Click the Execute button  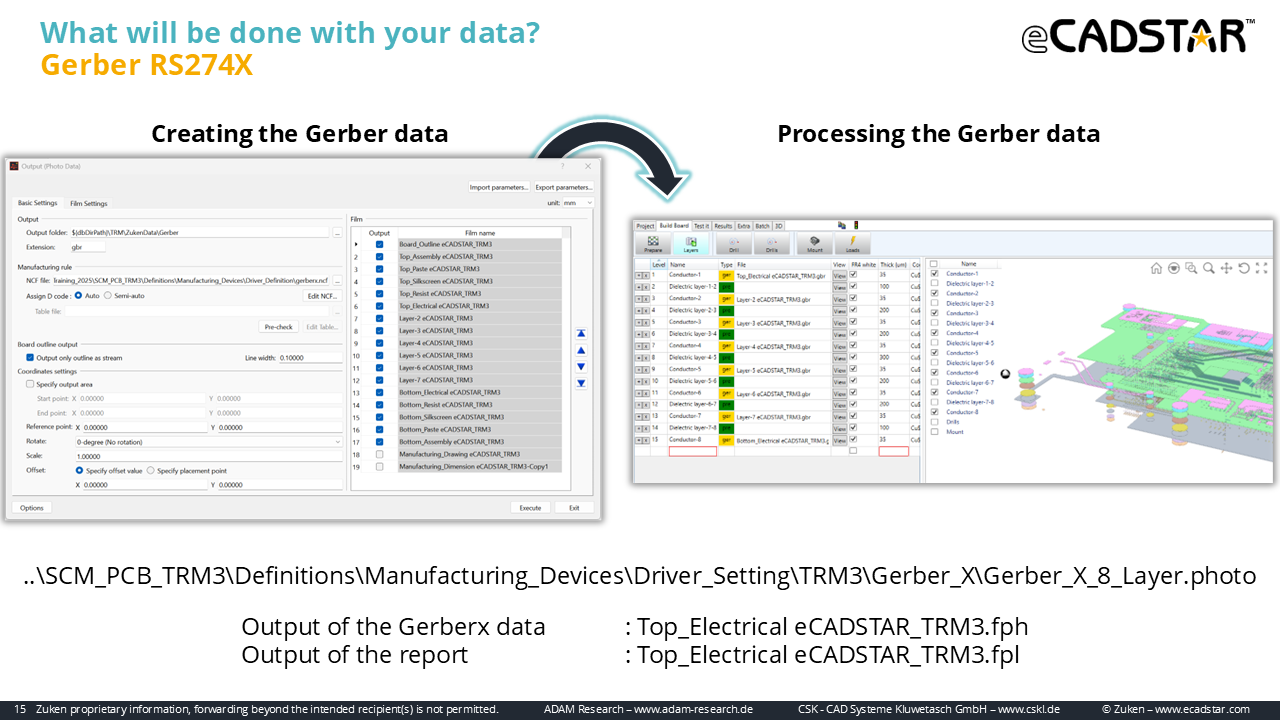(x=530, y=508)
